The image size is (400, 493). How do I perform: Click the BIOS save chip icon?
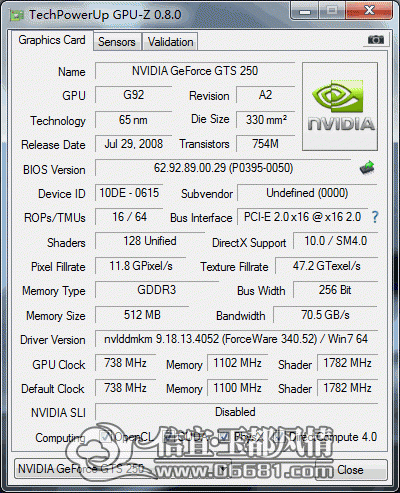367,167
